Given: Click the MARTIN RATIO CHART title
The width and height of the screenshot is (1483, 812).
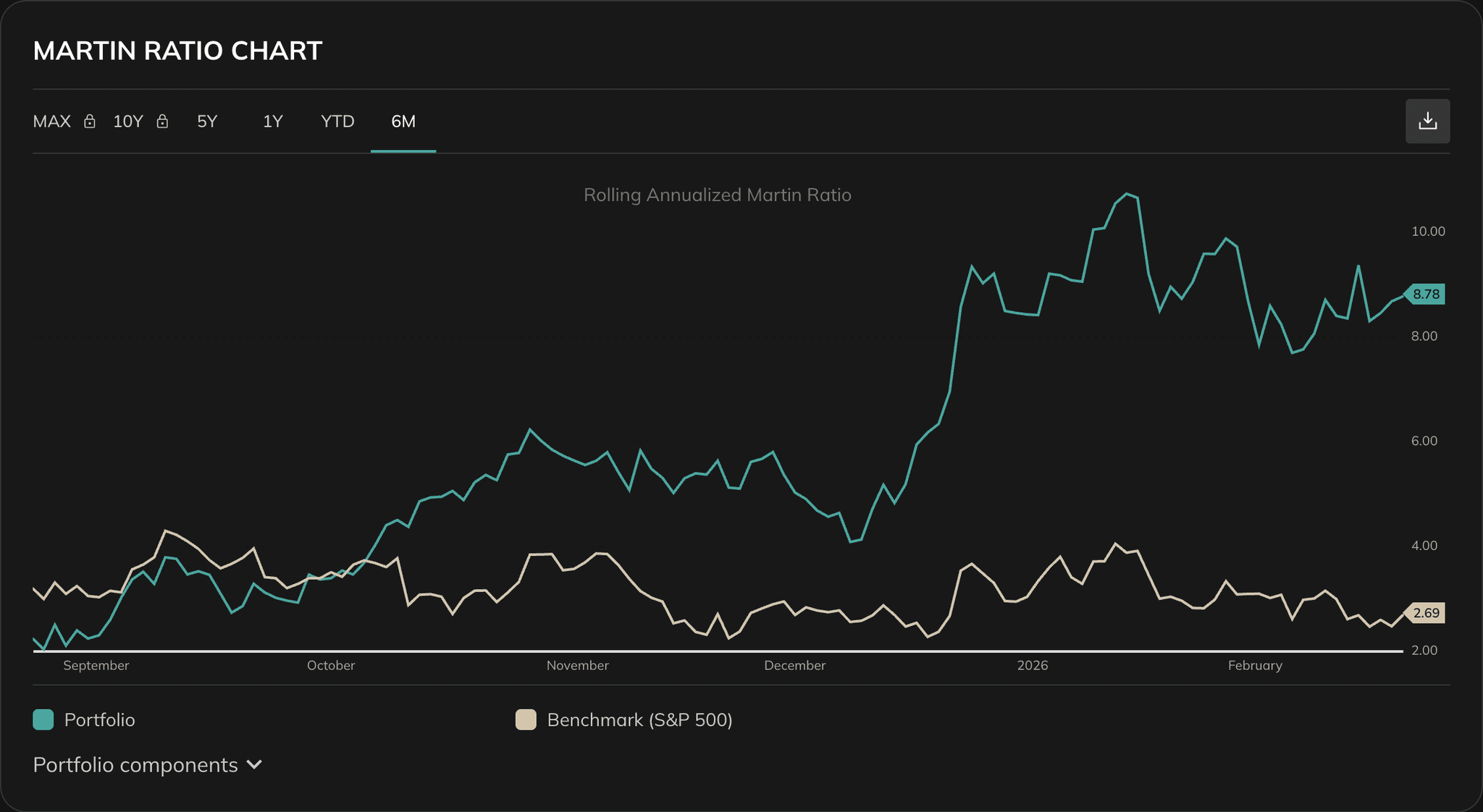Looking at the screenshot, I should 177,51.
